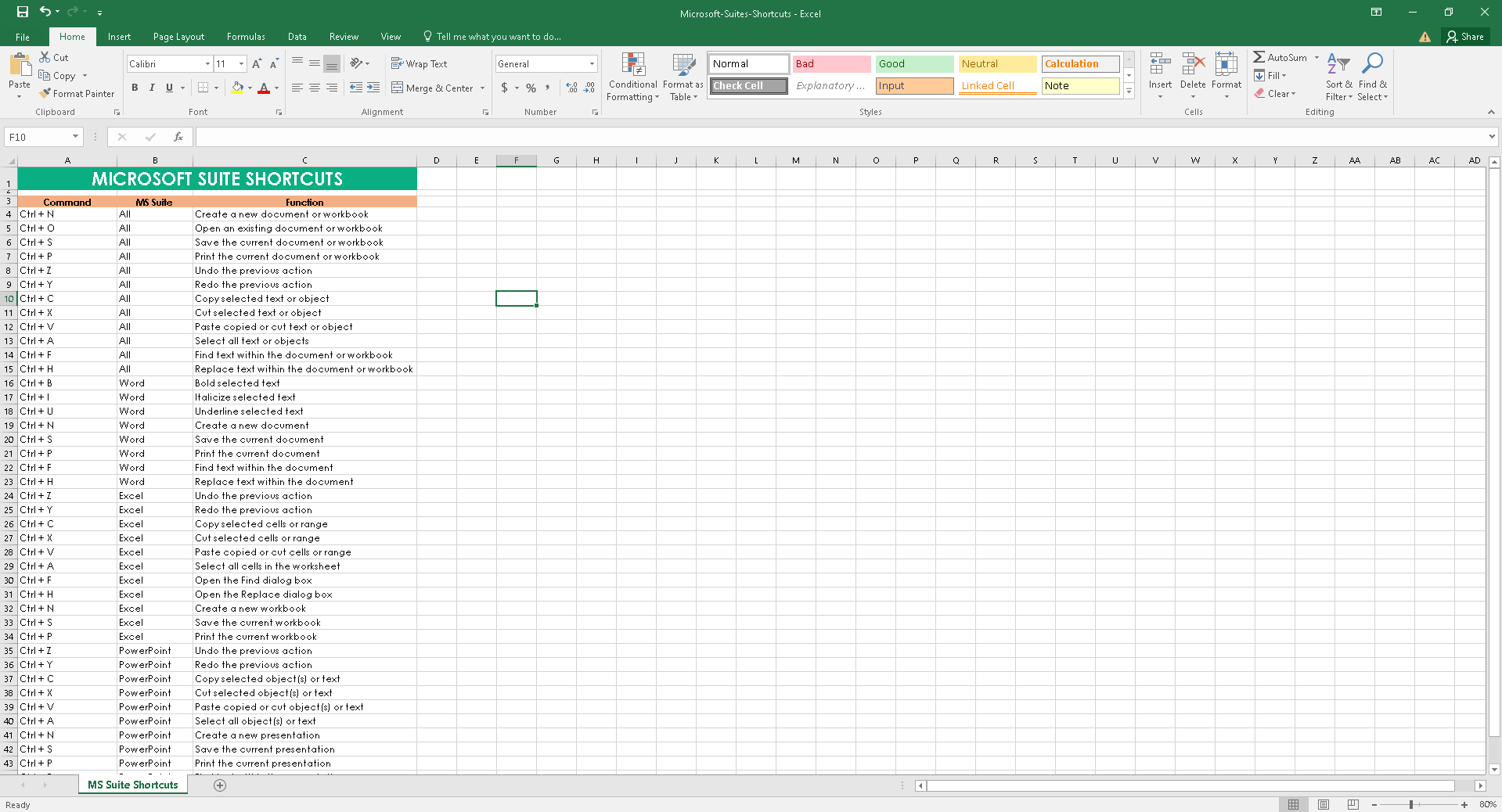Click the AutoSum button
Image resolution: width=1502 pixels, height=812 pixels.
(1280, 57)
